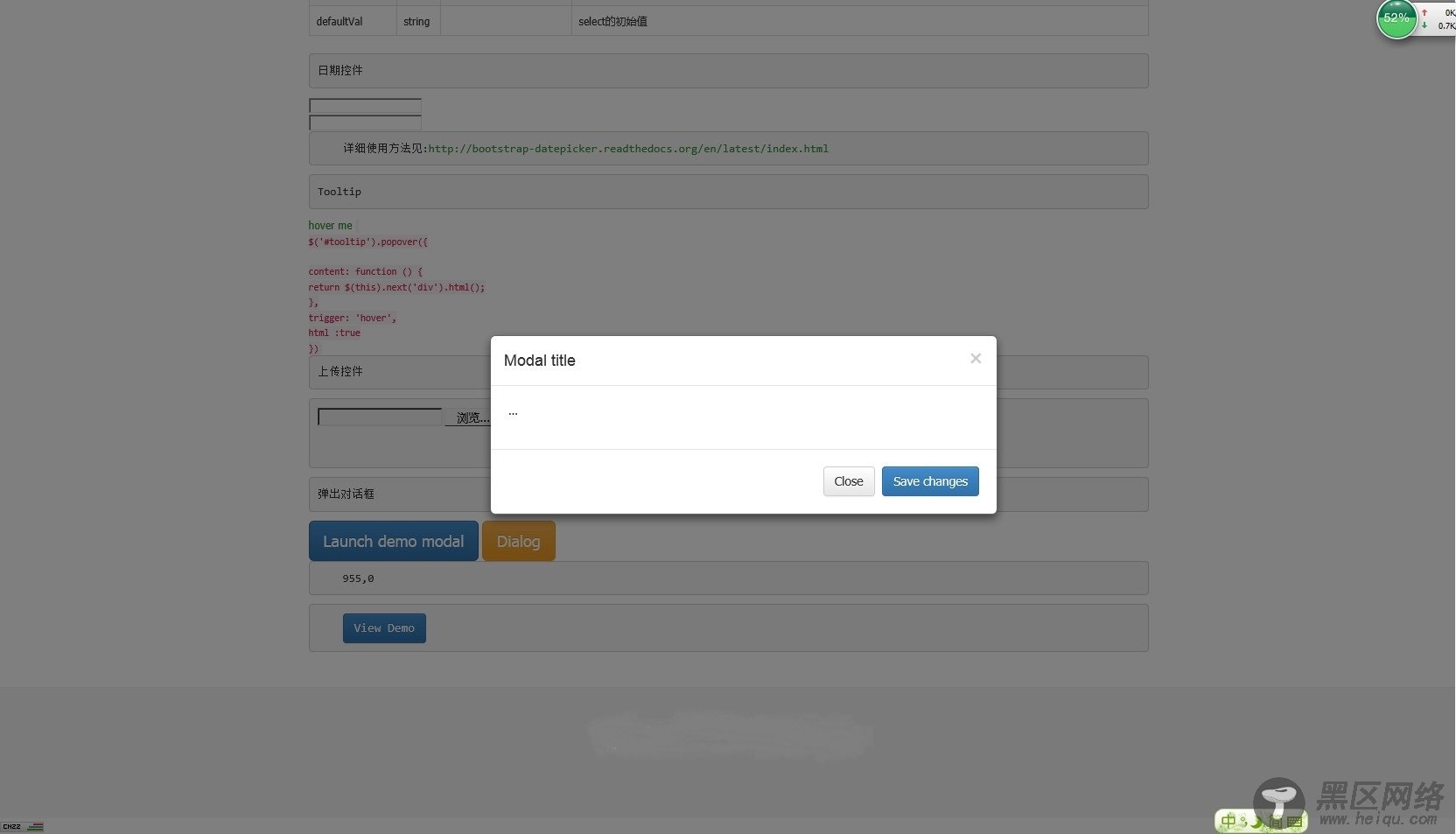Click the 52% green speed widget

(1396, 18)
